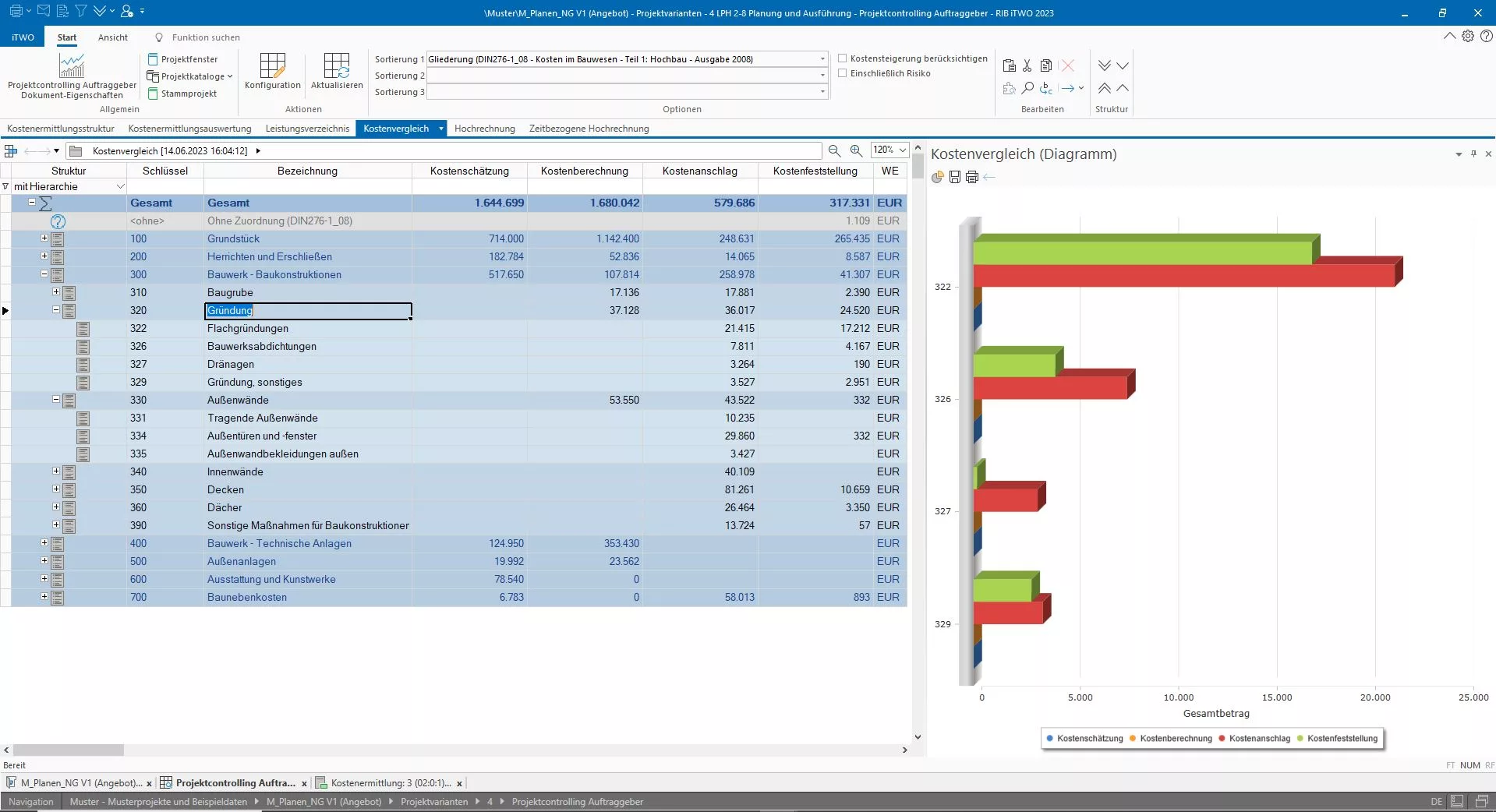Viewport: 1496px width, 812px height.
Task: Click the Kostenfeststellung green legend marker
Action: click(1300, 739)
